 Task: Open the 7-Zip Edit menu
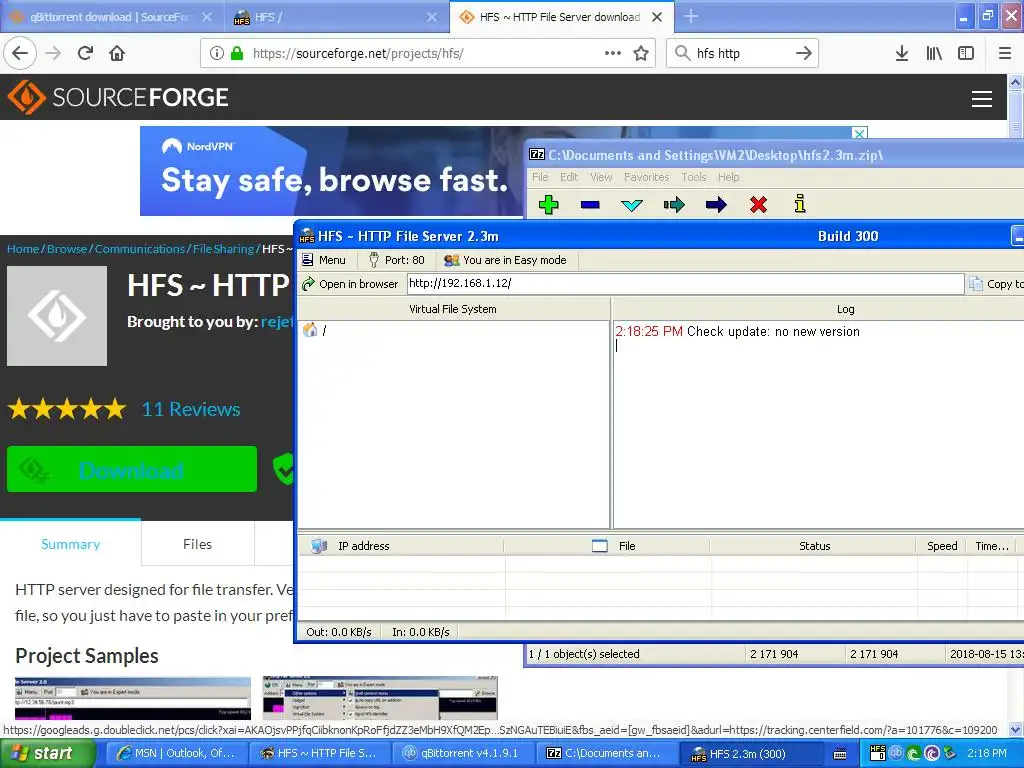tap(569, 177)
